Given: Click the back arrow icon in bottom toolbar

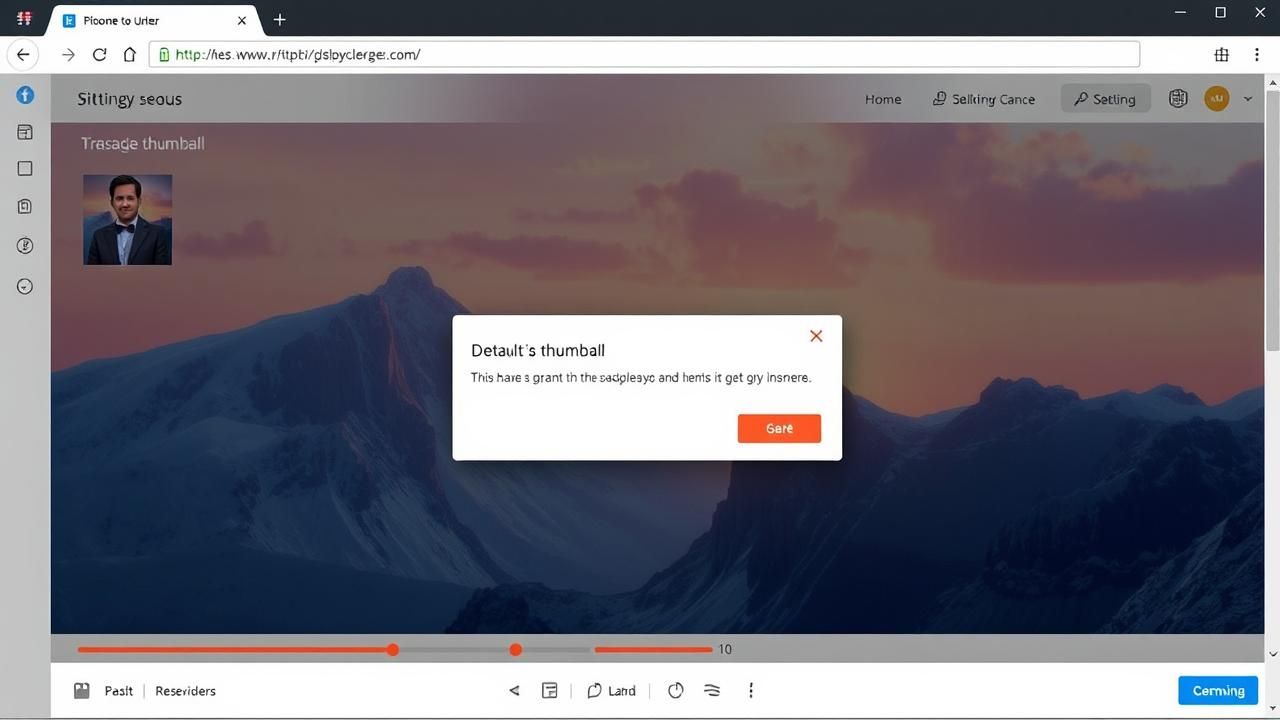Looking at the screenshot, I should pyautogui.click(x=514, y=691).
